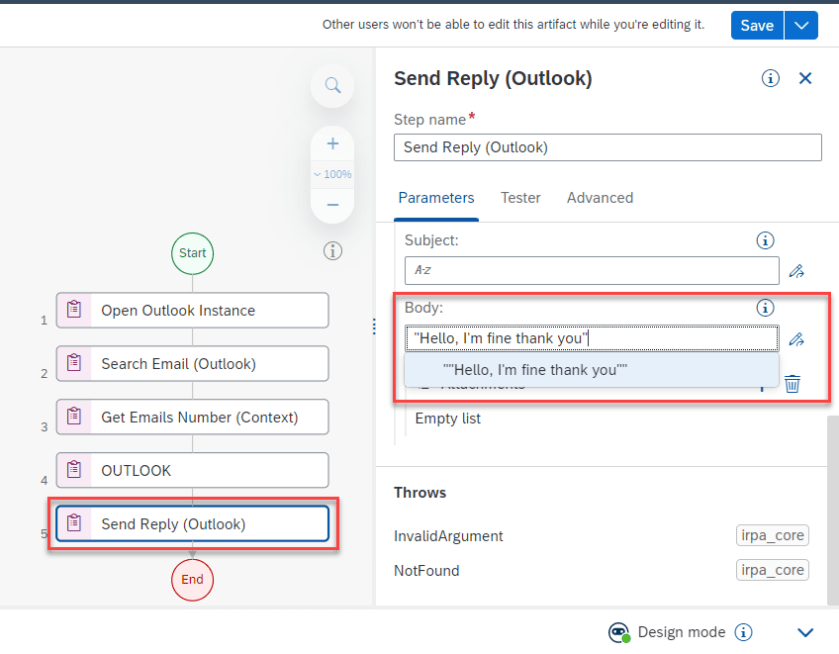839x654 pixels.
Task: Open the expression editor for Subject
Action: point(797,270)
